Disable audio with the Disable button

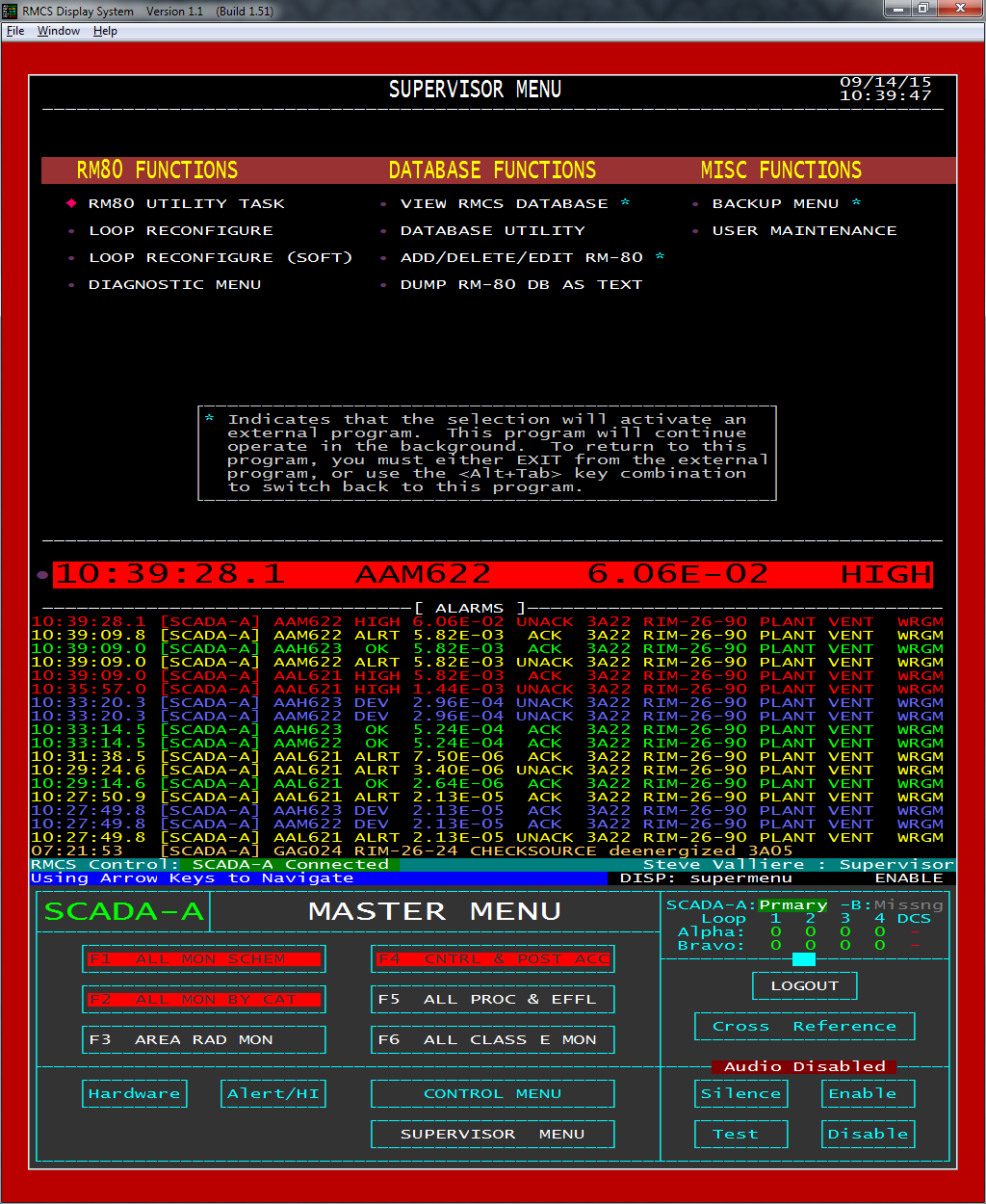tap(868, 1134)
